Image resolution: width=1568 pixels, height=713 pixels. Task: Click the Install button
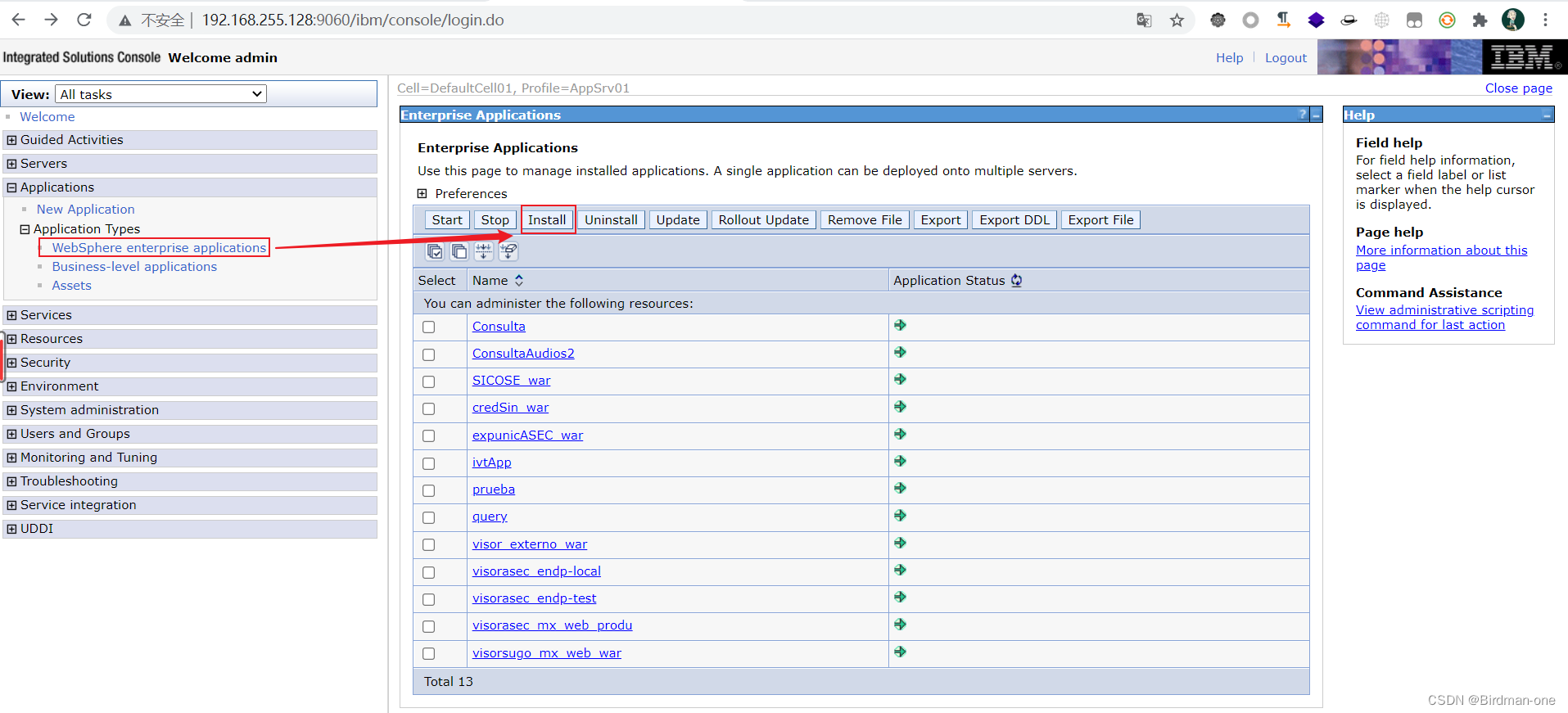coord(547,219)
